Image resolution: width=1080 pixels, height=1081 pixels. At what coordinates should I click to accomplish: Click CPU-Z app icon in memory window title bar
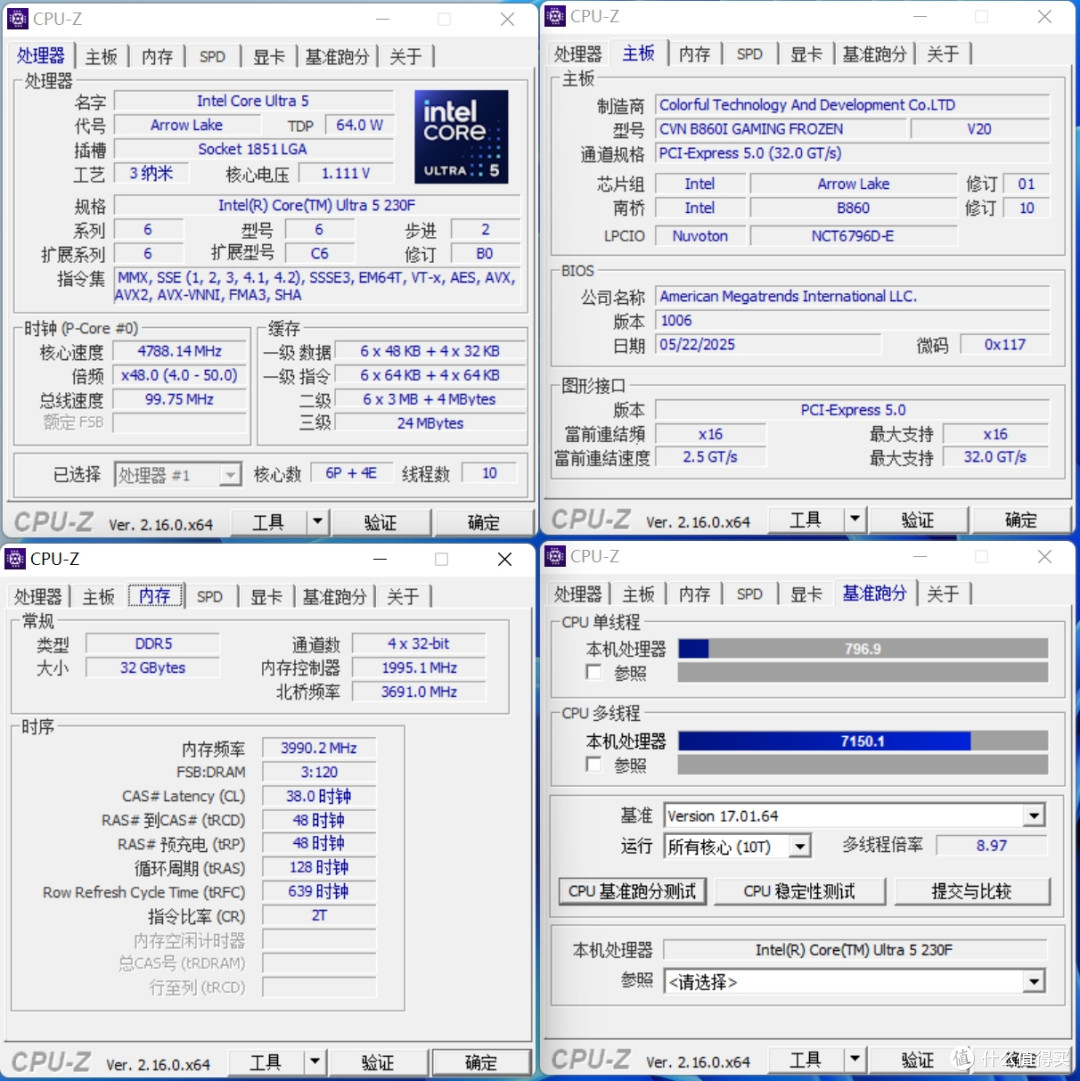(15, 558)
